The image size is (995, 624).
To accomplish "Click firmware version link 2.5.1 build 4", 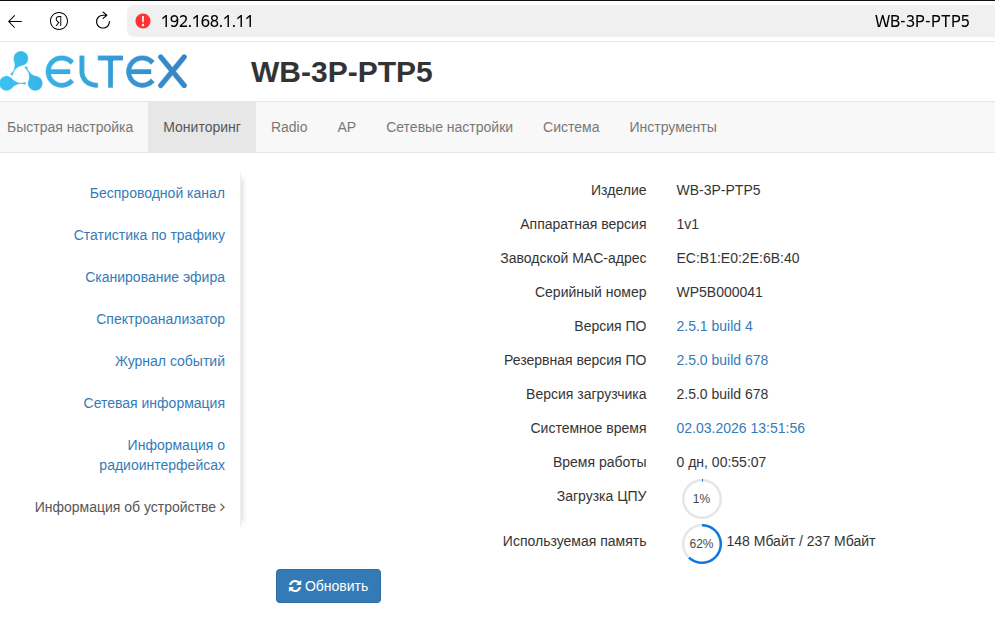I will tap(715, 326).
